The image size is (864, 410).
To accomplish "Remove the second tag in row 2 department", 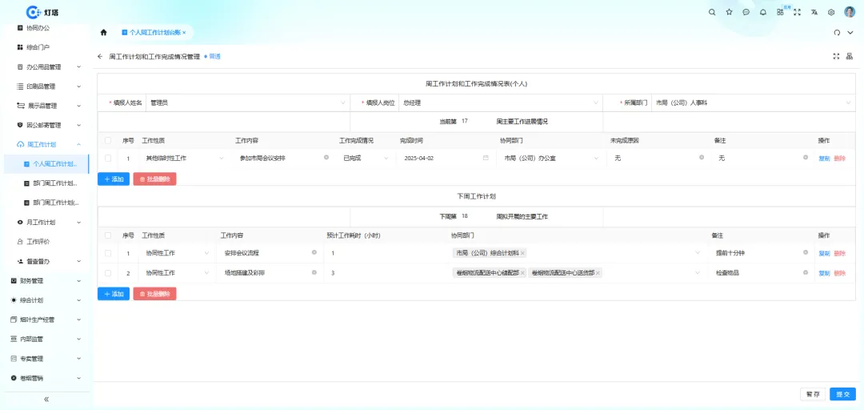I will pos(598,273).
